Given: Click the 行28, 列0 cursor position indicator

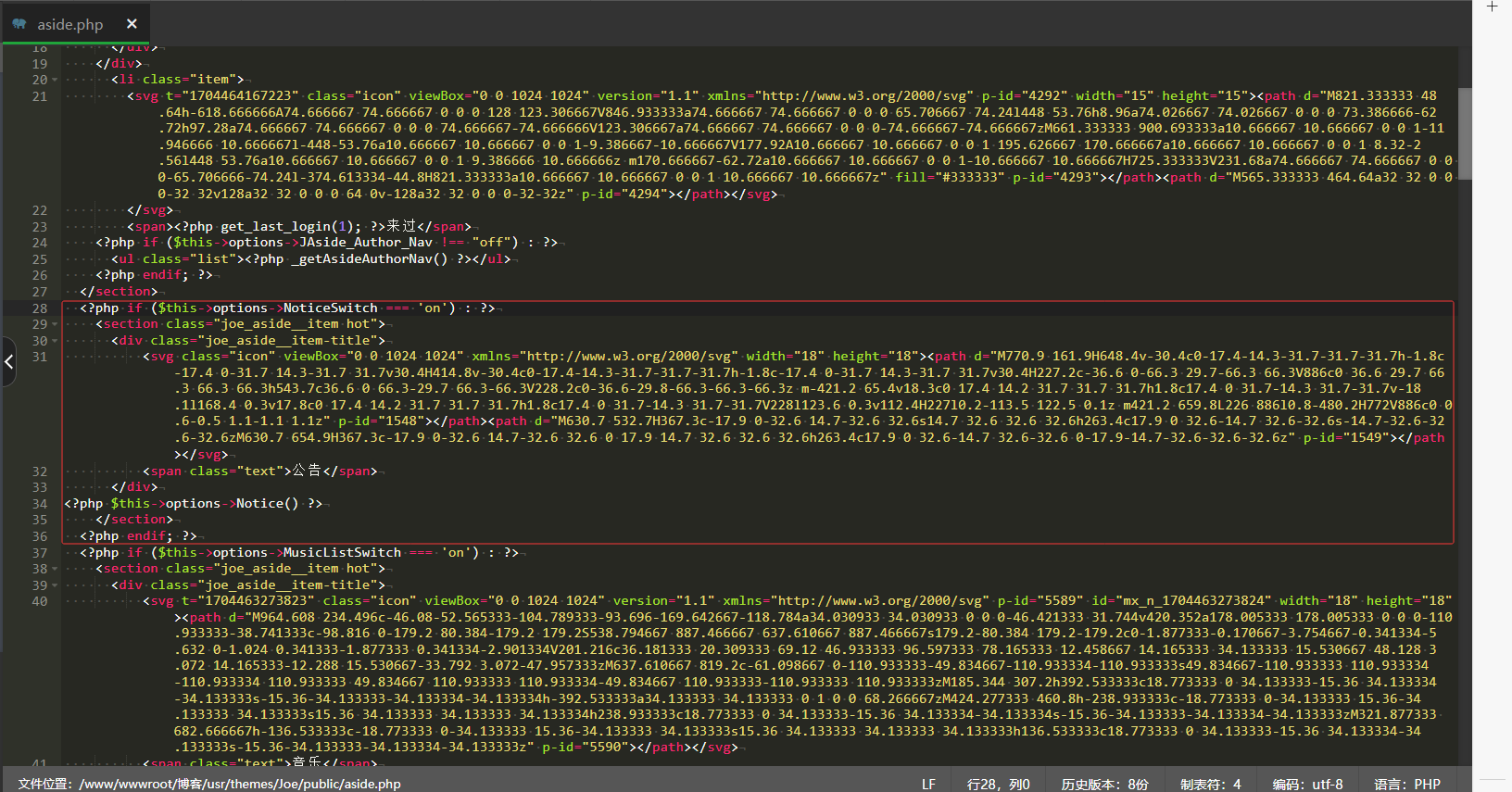Looking at the screenshot, I should pos(998,784).
